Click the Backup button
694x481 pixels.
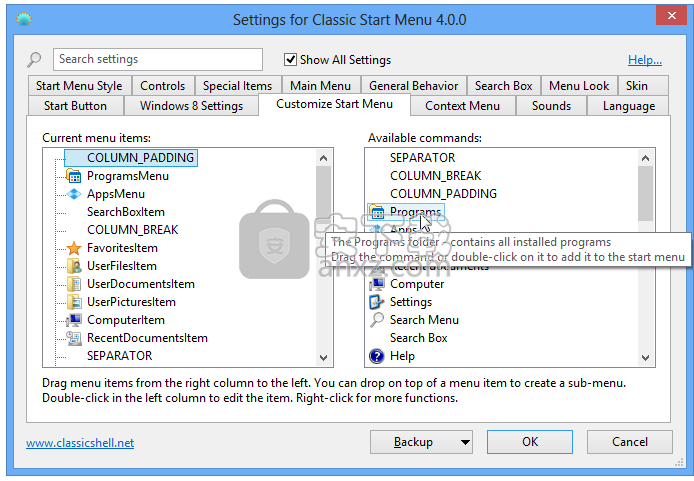point(413,442)
